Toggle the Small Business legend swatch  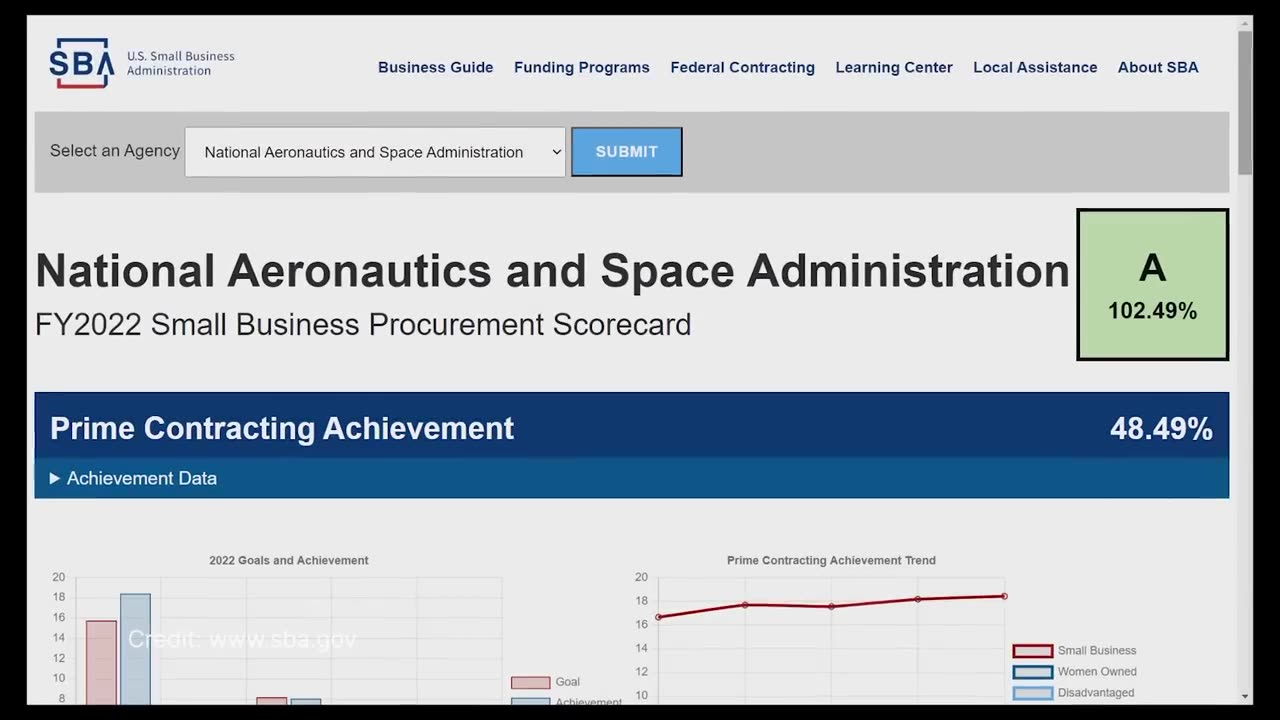point(1033,651)
